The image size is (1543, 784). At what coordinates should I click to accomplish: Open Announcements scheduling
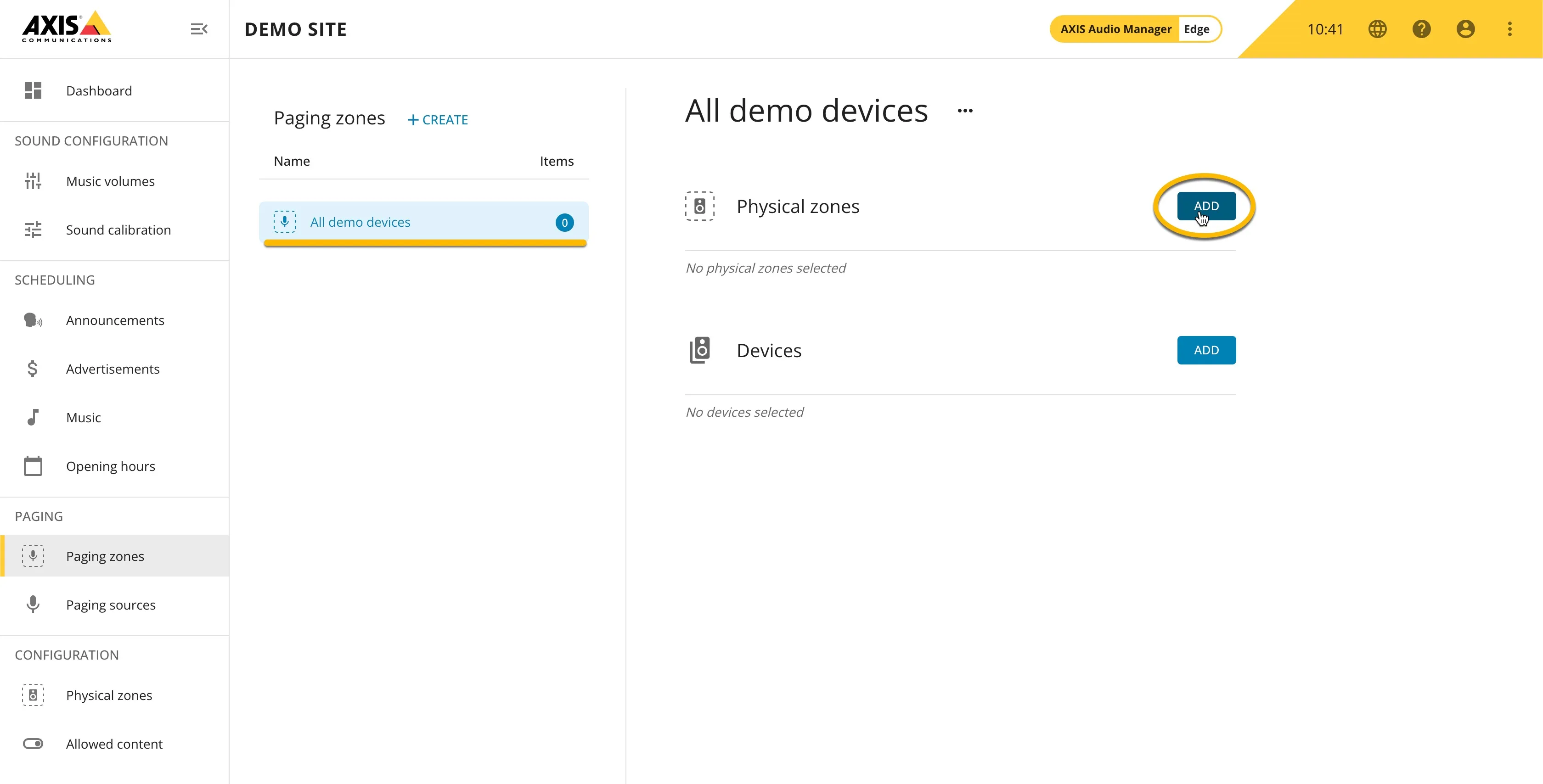click(114, 320)
